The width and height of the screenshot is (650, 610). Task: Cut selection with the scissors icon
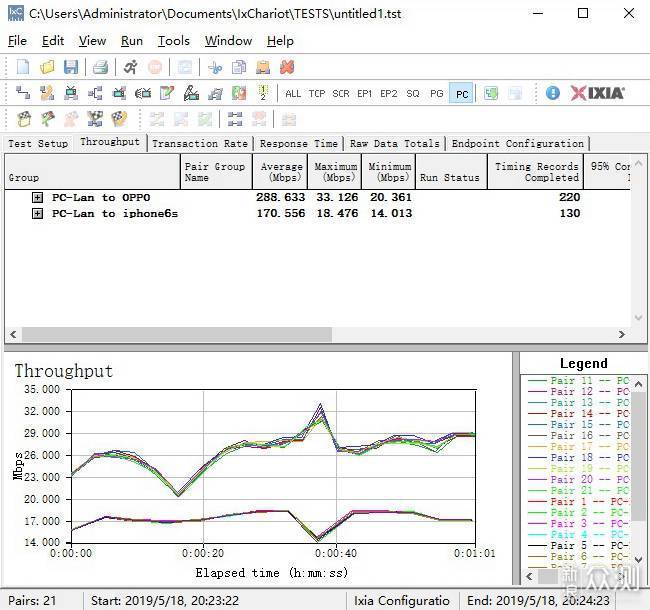coord(215,67)
